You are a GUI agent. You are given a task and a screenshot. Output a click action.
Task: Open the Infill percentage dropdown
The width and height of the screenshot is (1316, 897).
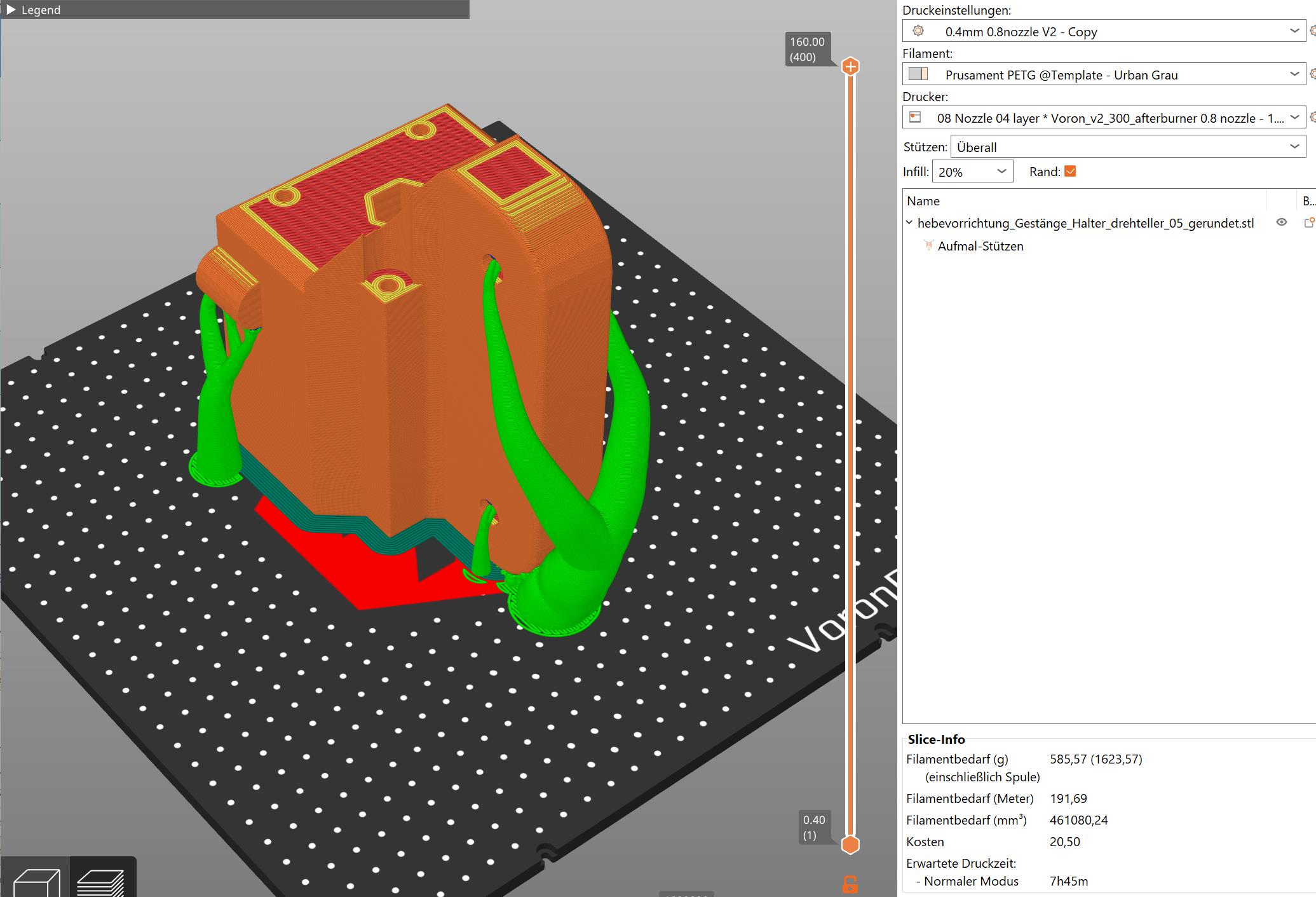coord(972,172)
